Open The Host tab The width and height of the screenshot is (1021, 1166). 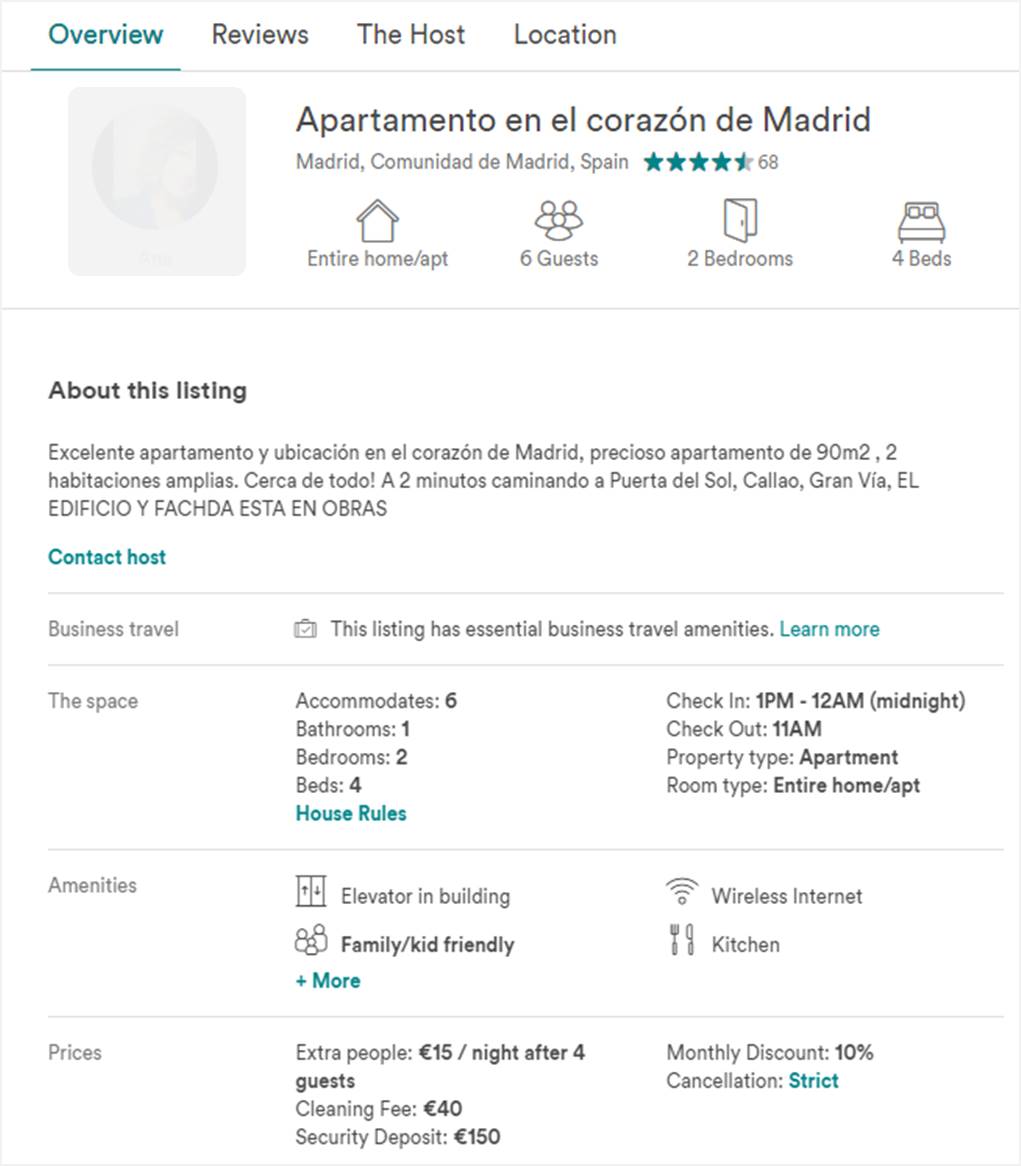pyautogui.click(x=411, y=35)
